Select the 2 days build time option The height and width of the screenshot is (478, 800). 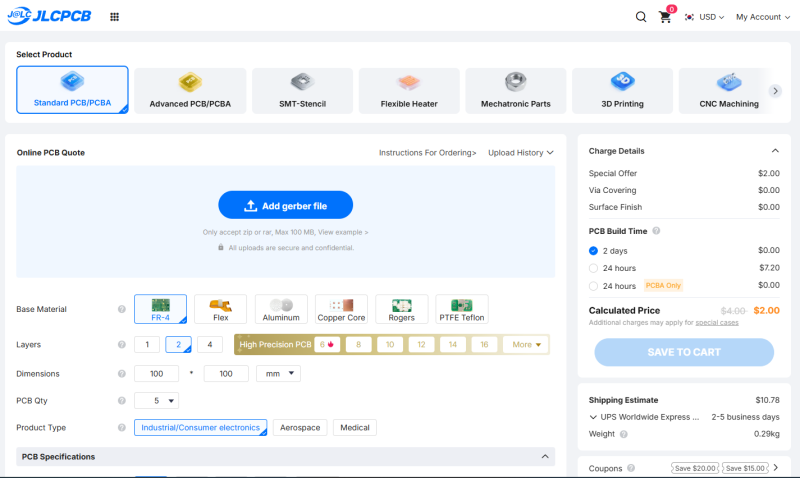tap(593, 250)
